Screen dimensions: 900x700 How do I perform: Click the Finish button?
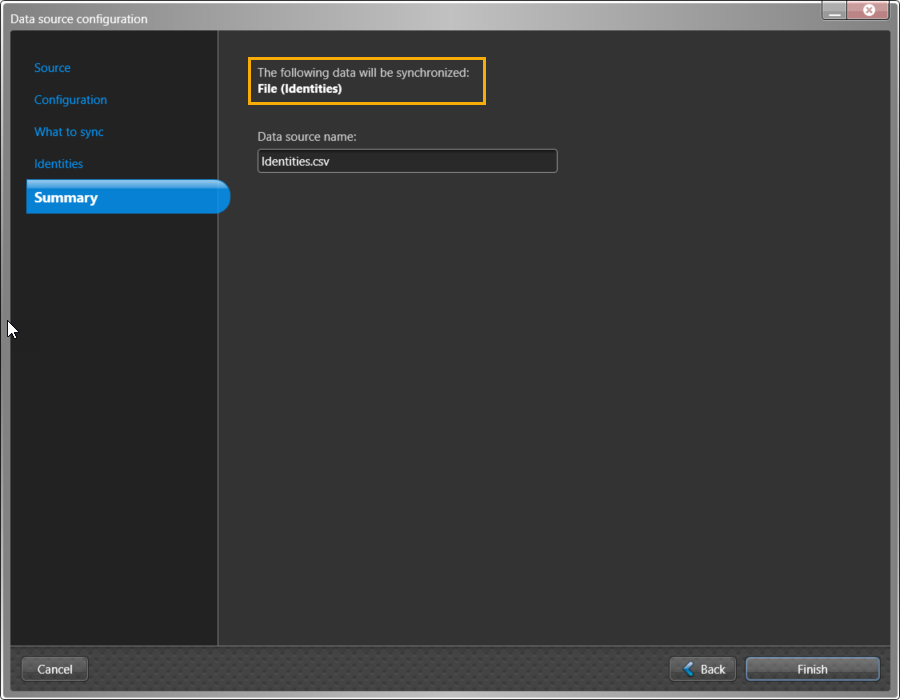pos(812,669)
